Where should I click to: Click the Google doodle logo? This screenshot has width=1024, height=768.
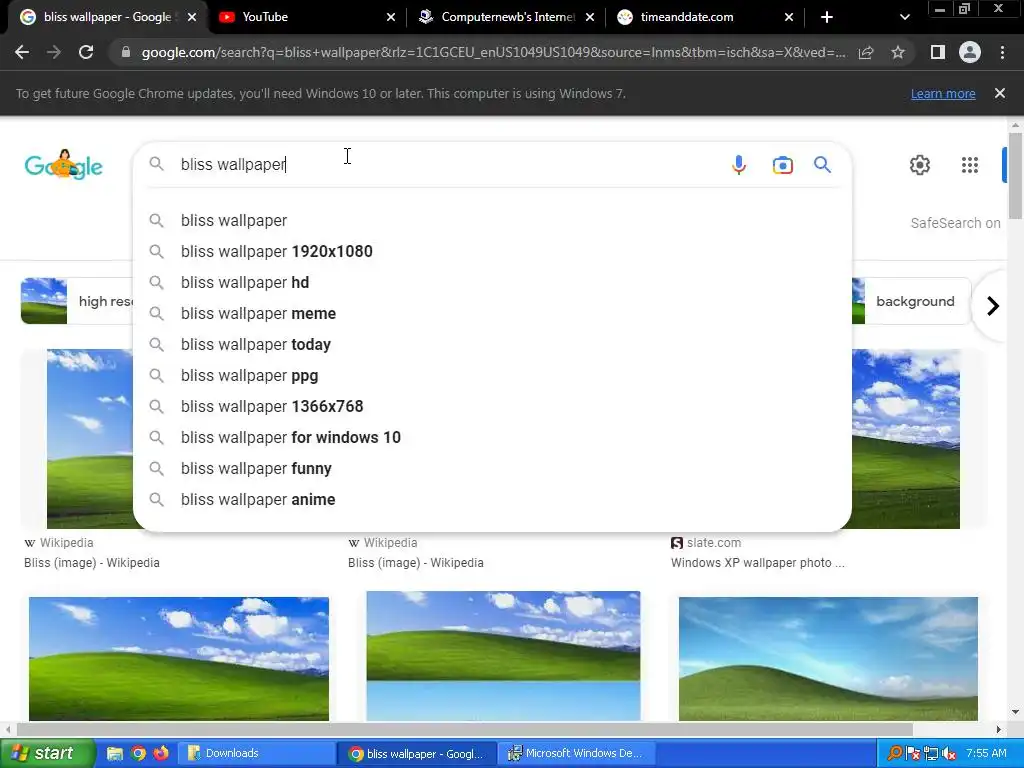pos(63,165)
